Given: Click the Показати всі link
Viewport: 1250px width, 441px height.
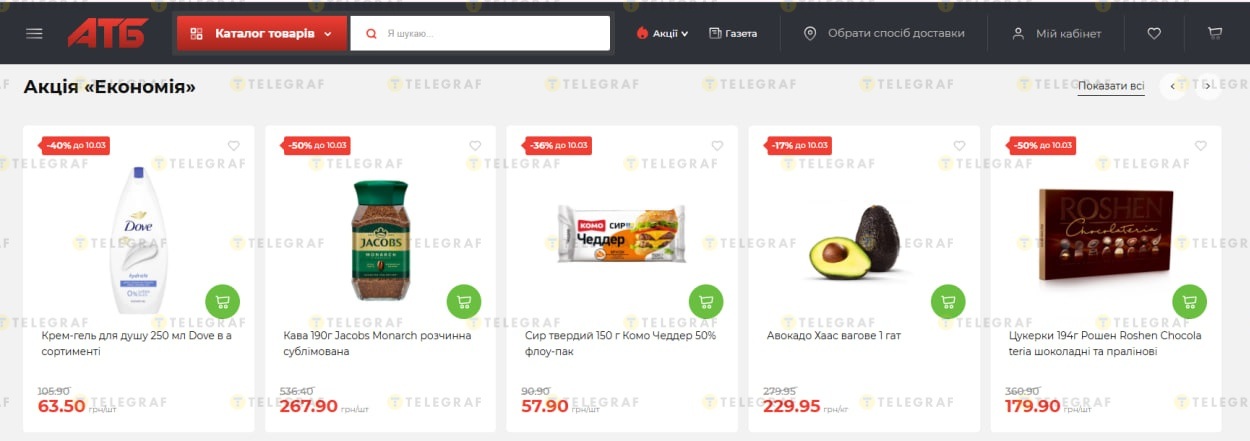Looking at the screenshot, I should click(x=1111, y=87).
